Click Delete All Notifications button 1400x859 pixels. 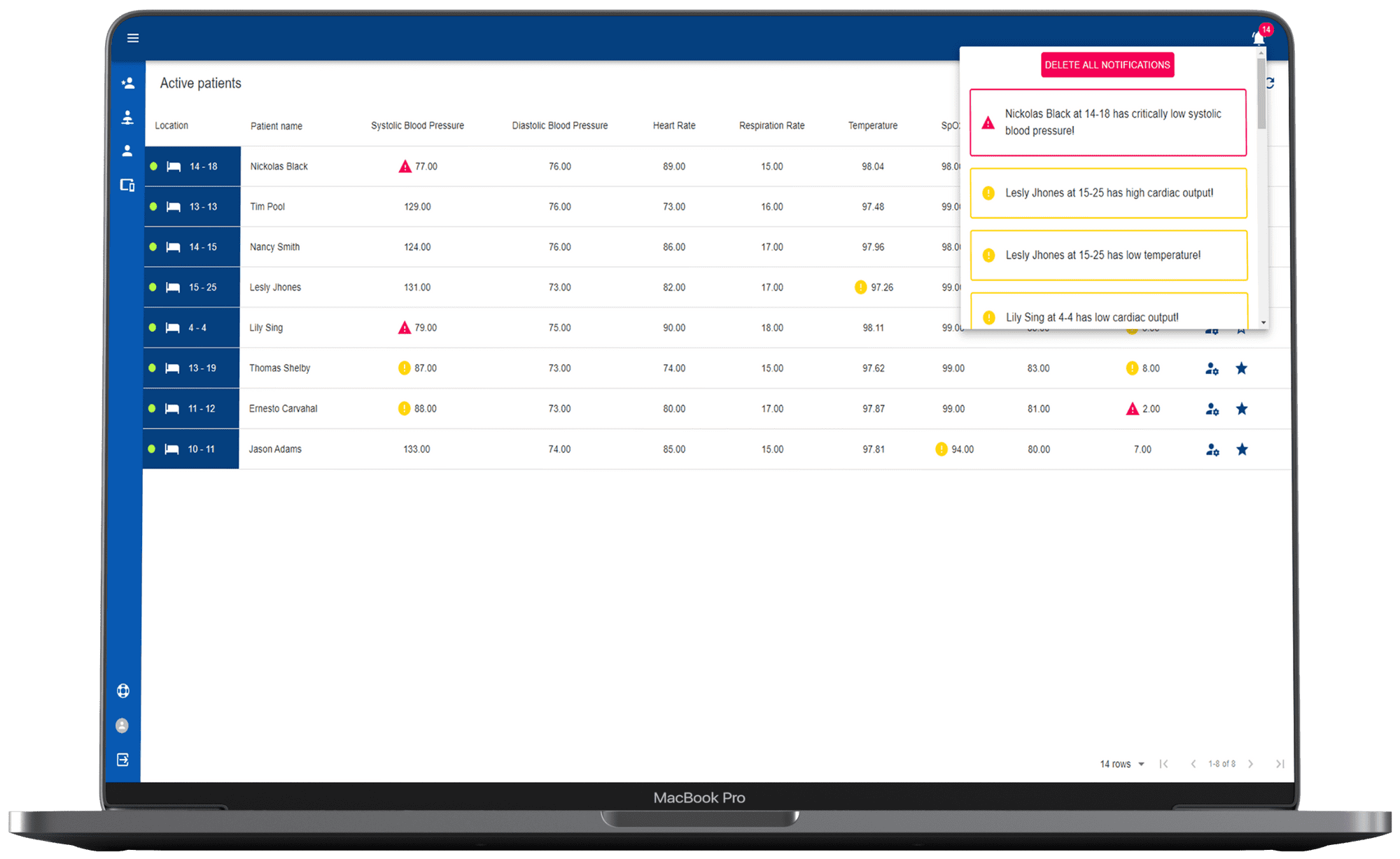(x=1107, y=65)
